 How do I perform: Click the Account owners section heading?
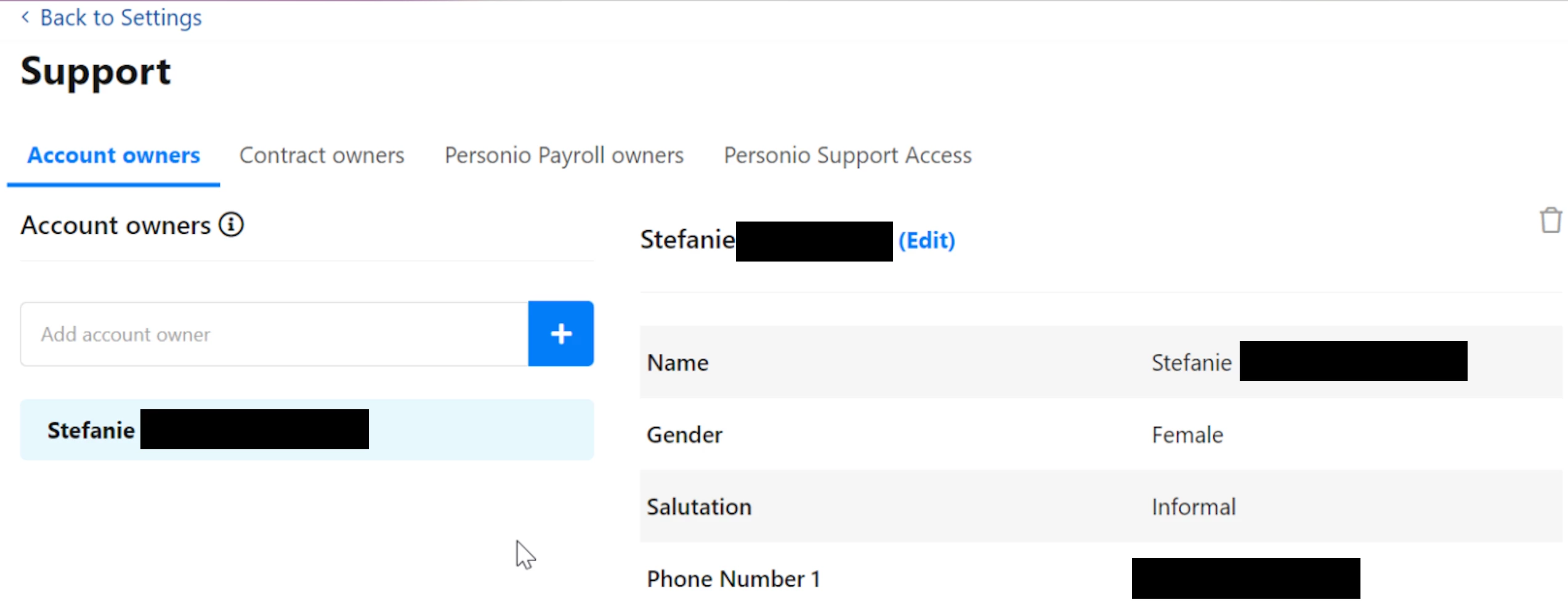pyautogui.click(x=116, y=225)
